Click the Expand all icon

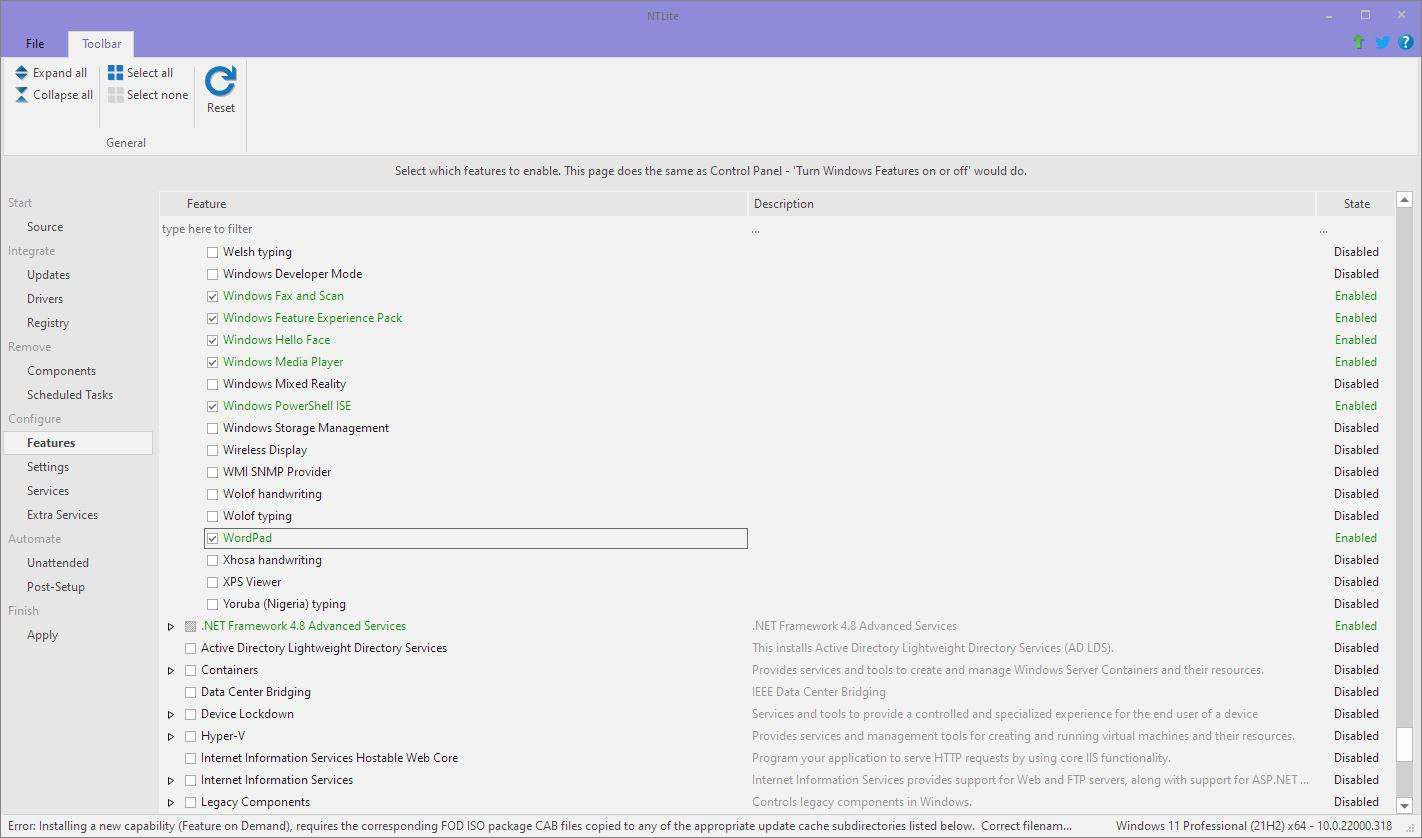point(22,73)
